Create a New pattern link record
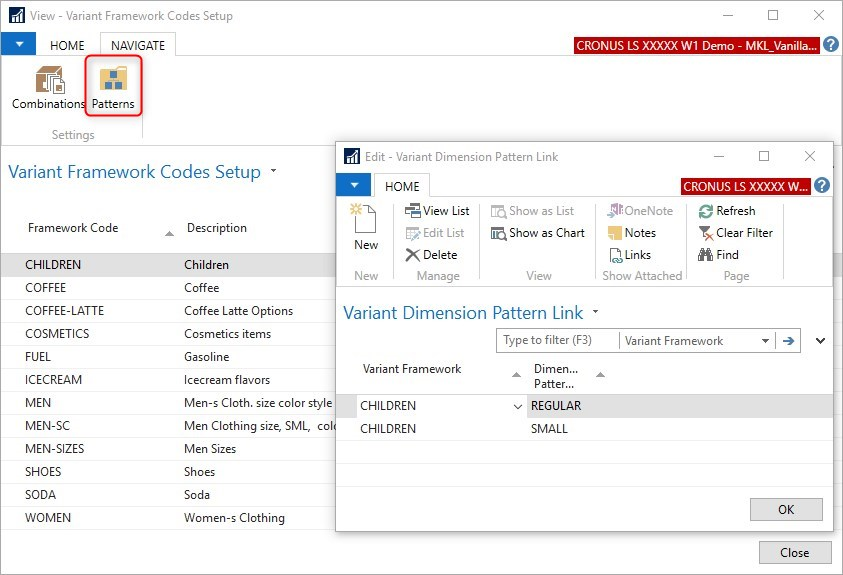 pyautogui.click(x=366, y=228)
